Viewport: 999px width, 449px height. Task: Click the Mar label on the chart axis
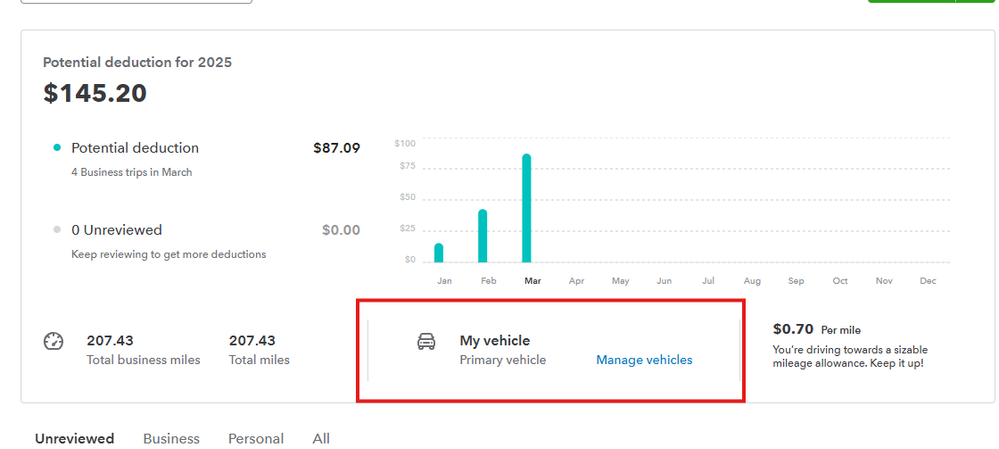pyautogui.click(x=532, y=281)
